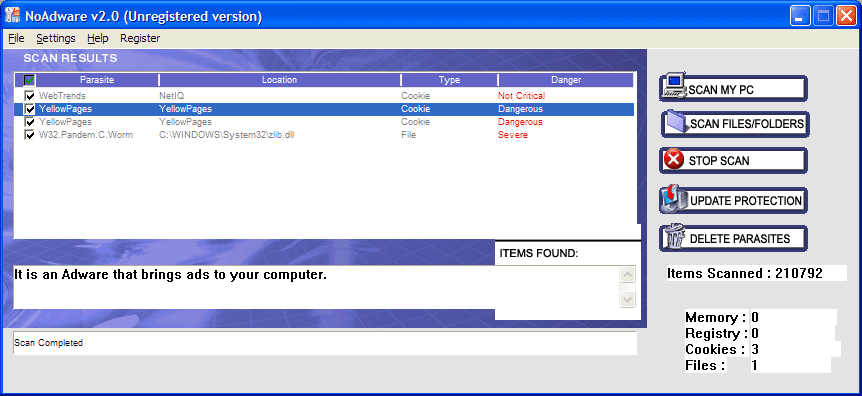Uncheck the highlighted YellowPages row checkbox
This screenshot has height=396, width=862.
pyautogui.click(x=29, y=109)
